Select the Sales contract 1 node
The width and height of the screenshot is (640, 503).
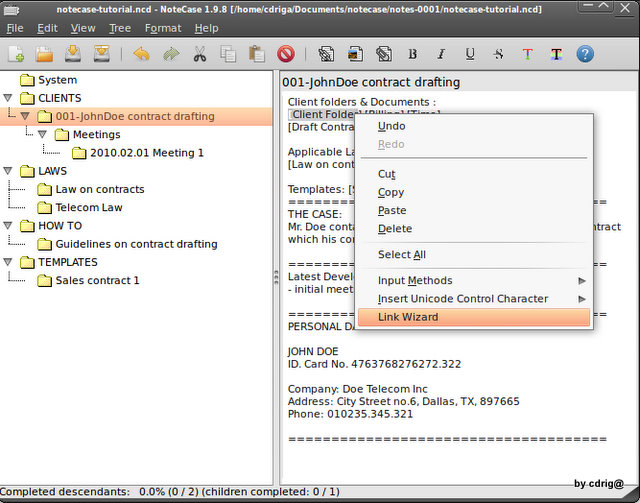click(97, 280)
